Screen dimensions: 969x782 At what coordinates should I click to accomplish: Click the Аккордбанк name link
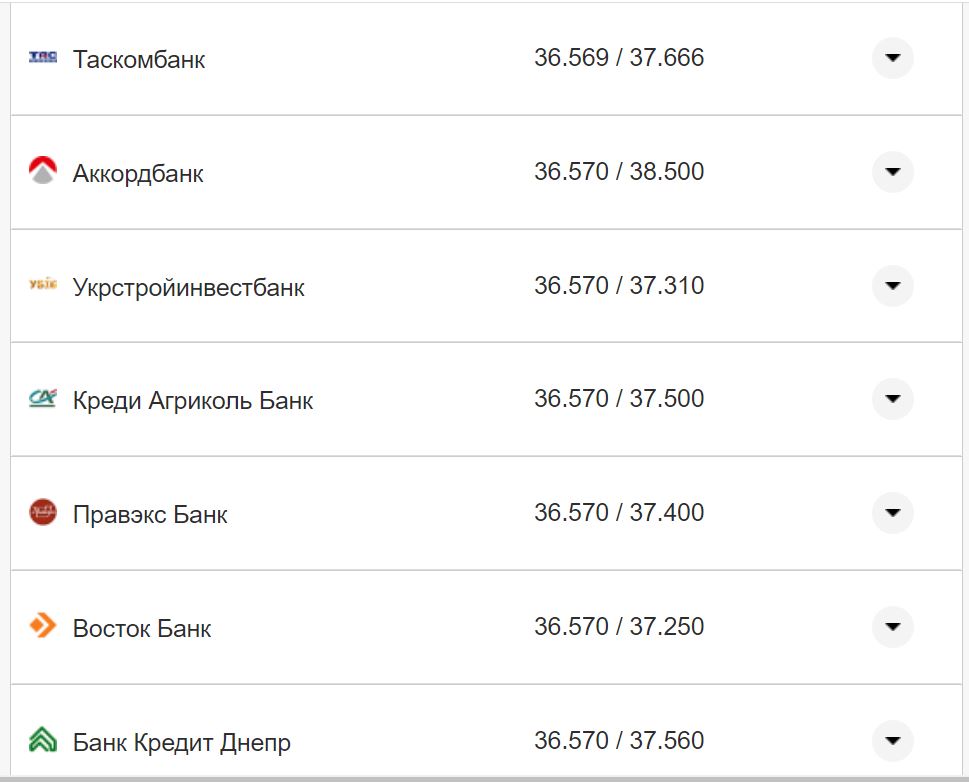[136, 173]
